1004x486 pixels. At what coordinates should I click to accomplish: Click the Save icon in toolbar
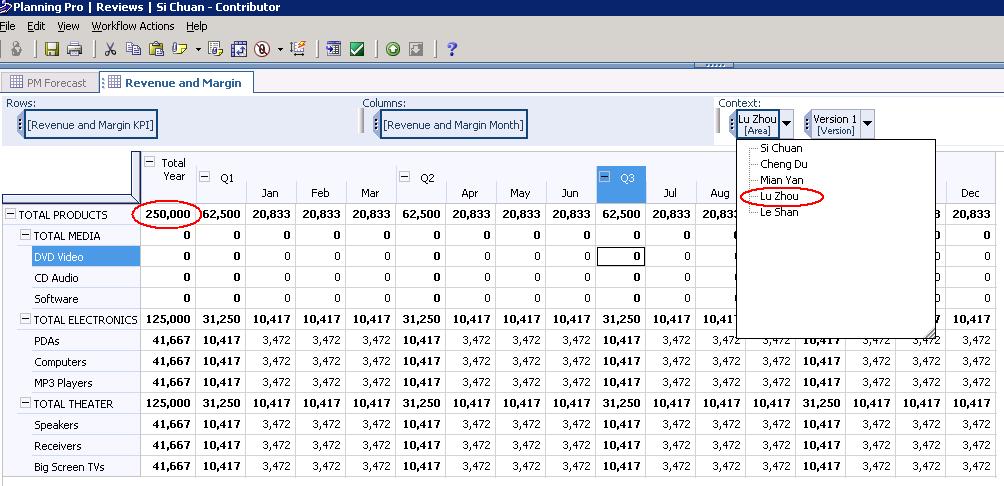(x=51, y=49)
